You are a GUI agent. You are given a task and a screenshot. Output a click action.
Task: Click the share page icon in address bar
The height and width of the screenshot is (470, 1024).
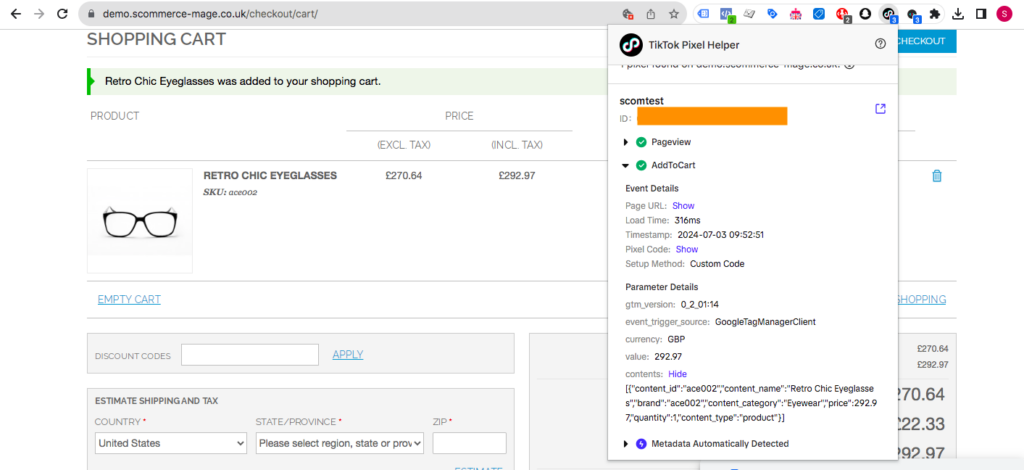651,14
